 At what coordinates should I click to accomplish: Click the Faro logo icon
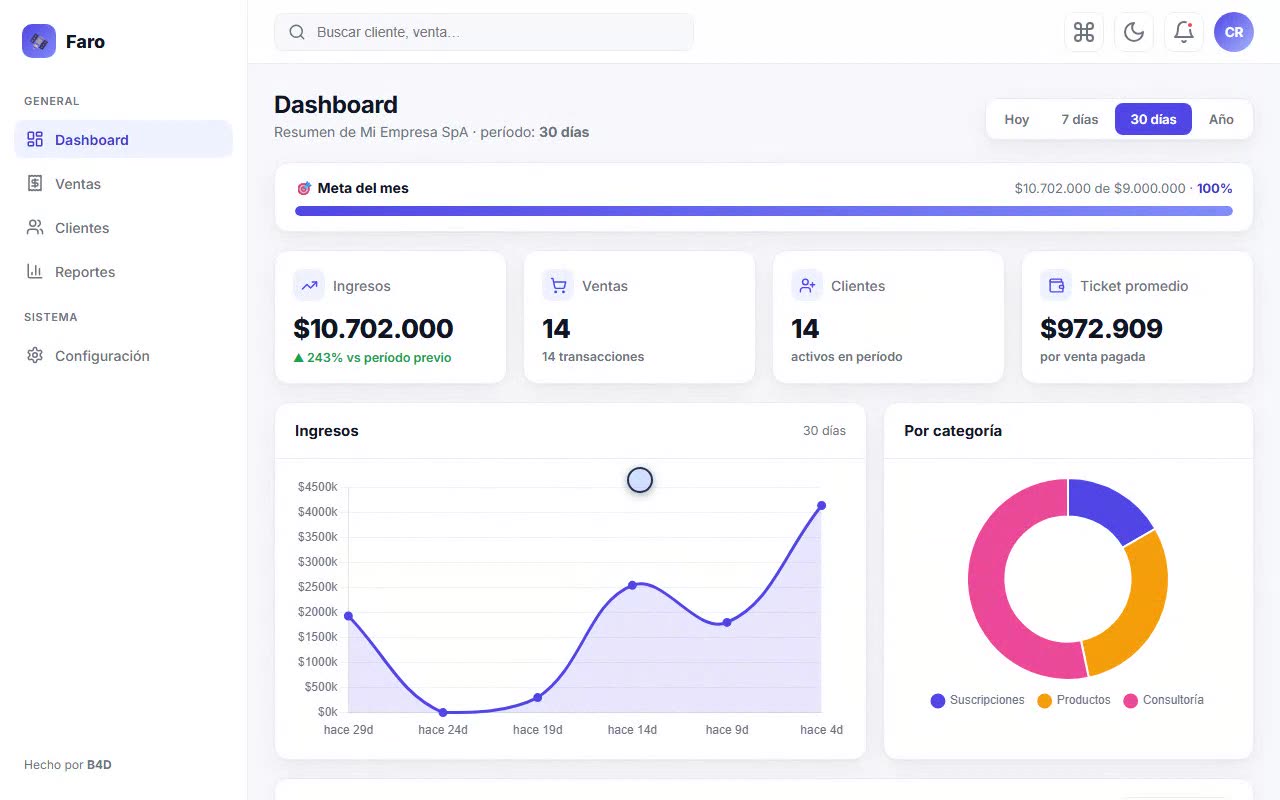click(39, 41)
